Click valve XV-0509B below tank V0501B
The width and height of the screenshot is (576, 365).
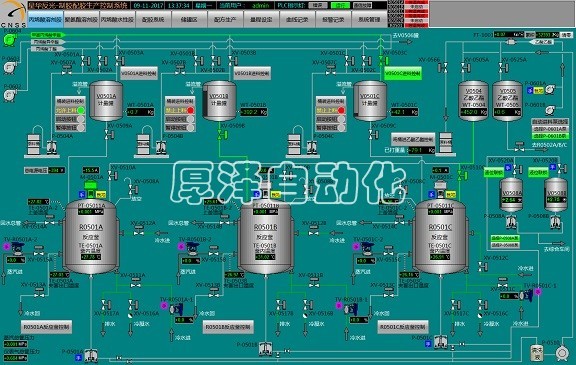click(x=223, y=135)
